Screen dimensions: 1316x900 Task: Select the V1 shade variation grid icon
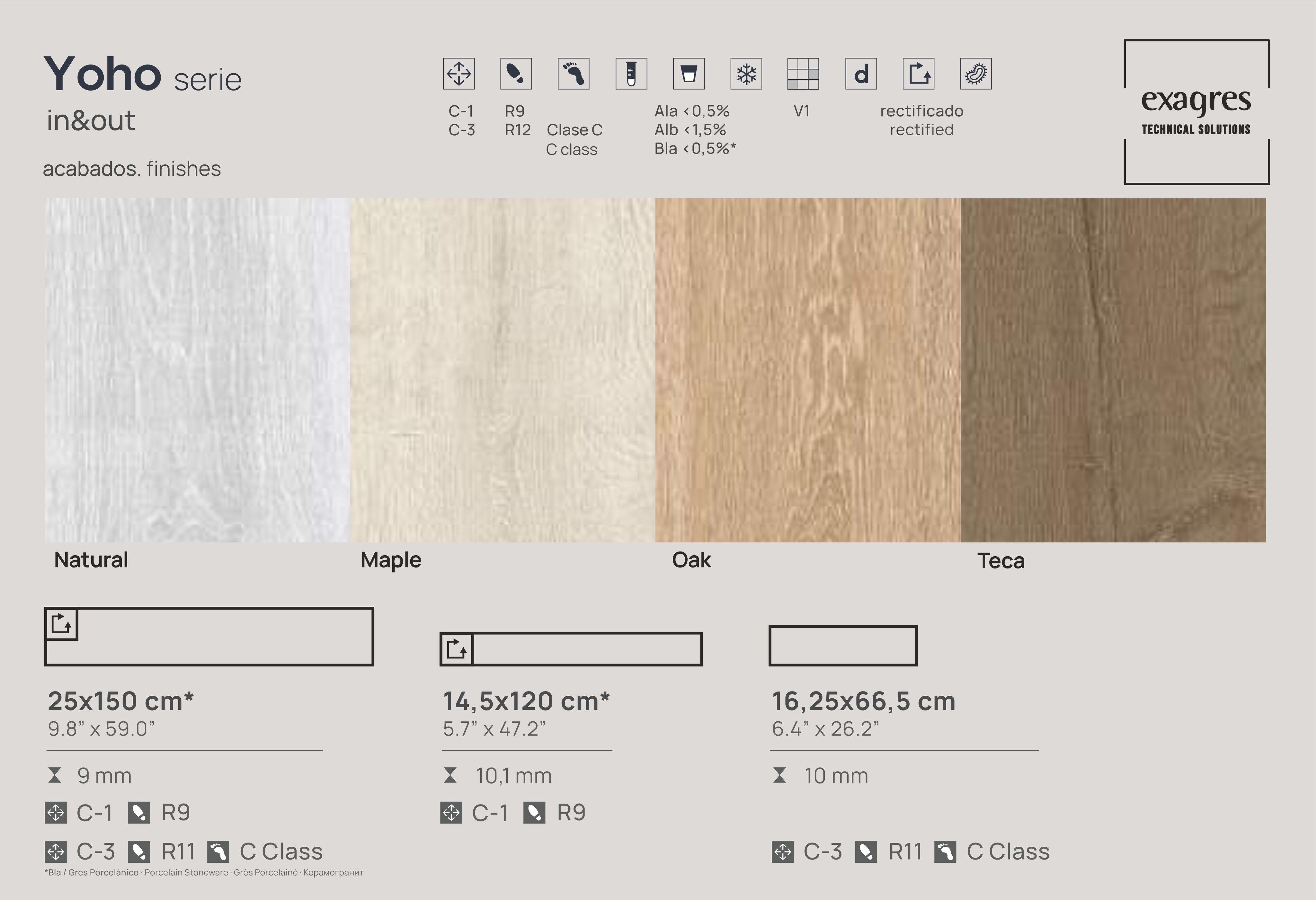[804, 74]
